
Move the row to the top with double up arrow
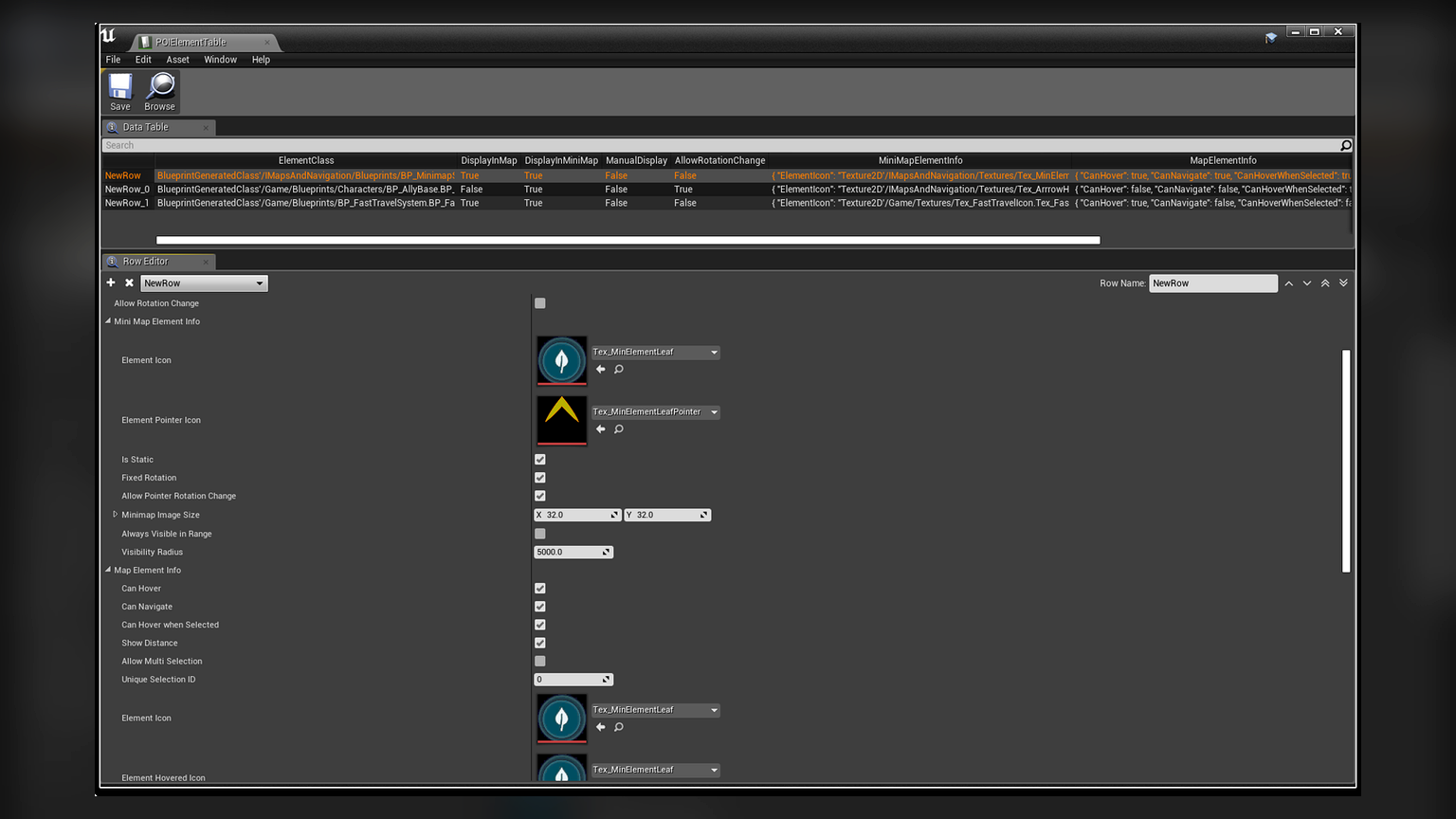tap(1325, 283)
